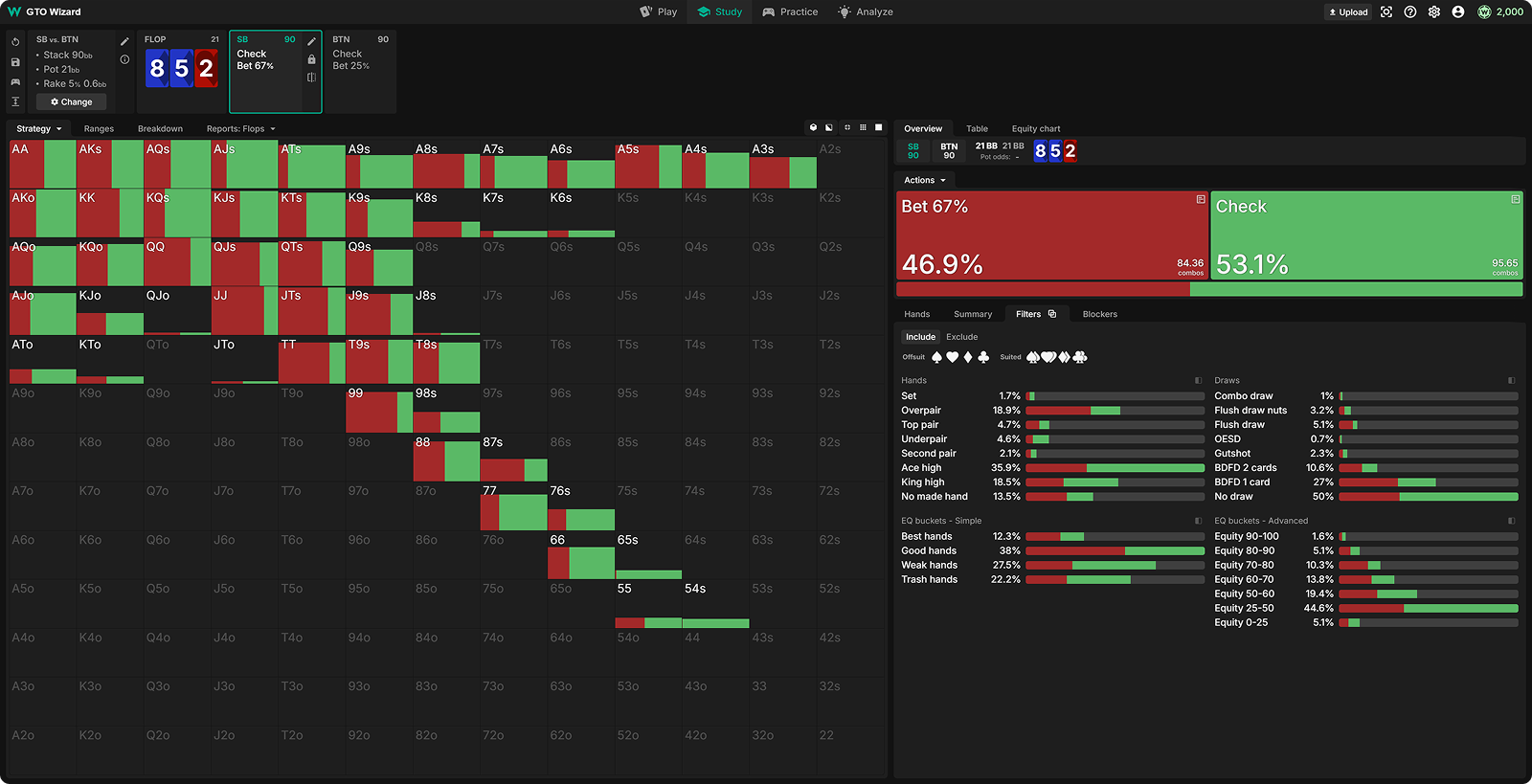Screen dimensions: 1532x784
Task: Open the settings gear icon in top bar
Action: tap(1433, 12)
